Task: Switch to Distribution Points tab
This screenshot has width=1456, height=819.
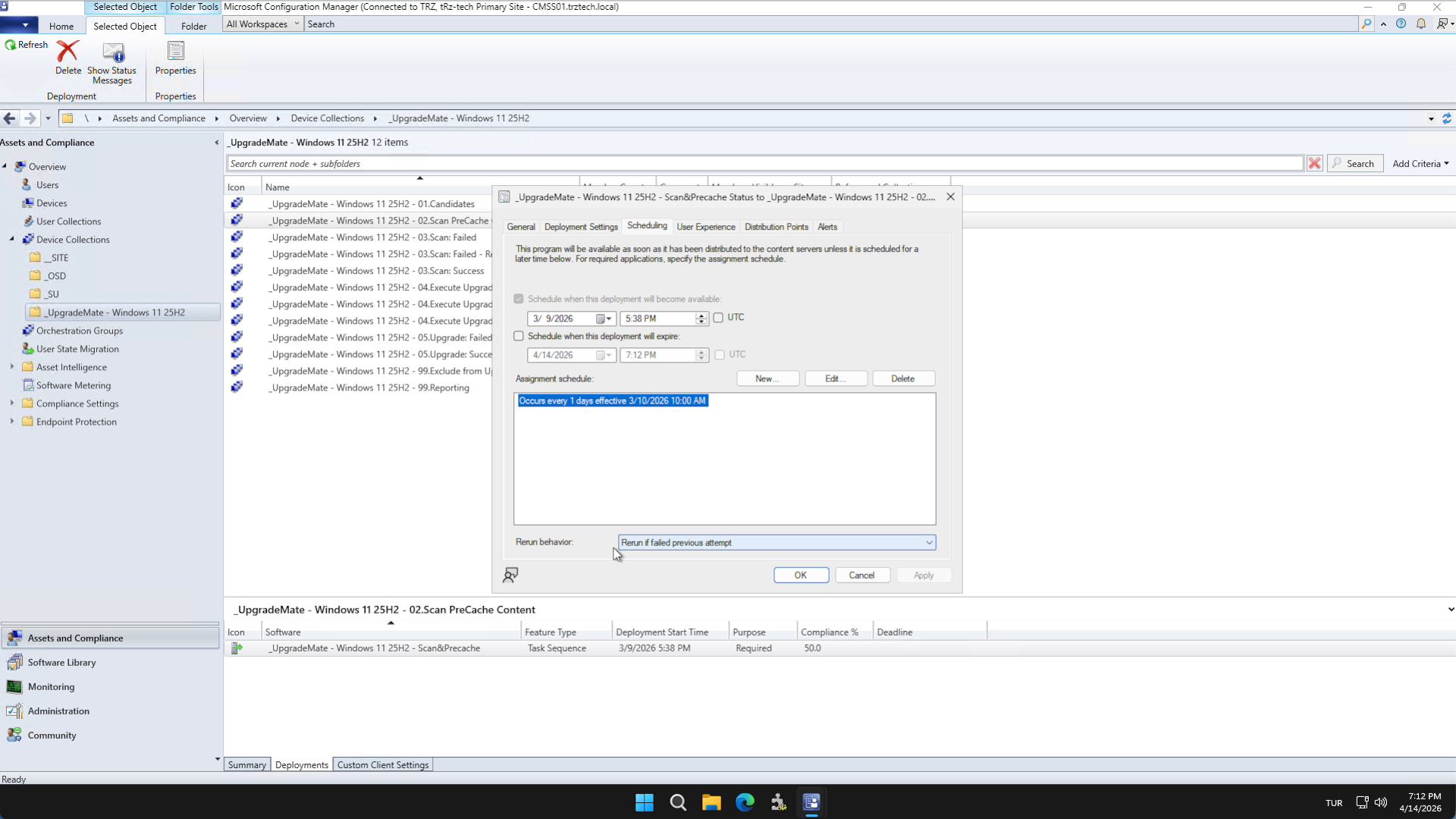Action: pyautogui.click(x=777, y=227)
